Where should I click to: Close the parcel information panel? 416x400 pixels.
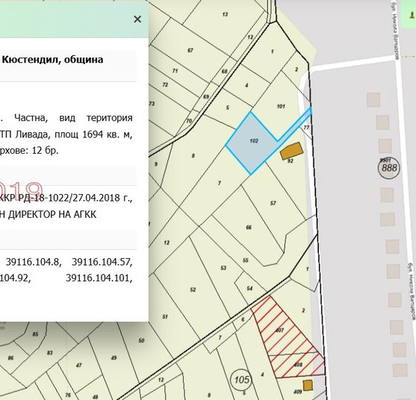pyautogui.click(x=137, y=19)
